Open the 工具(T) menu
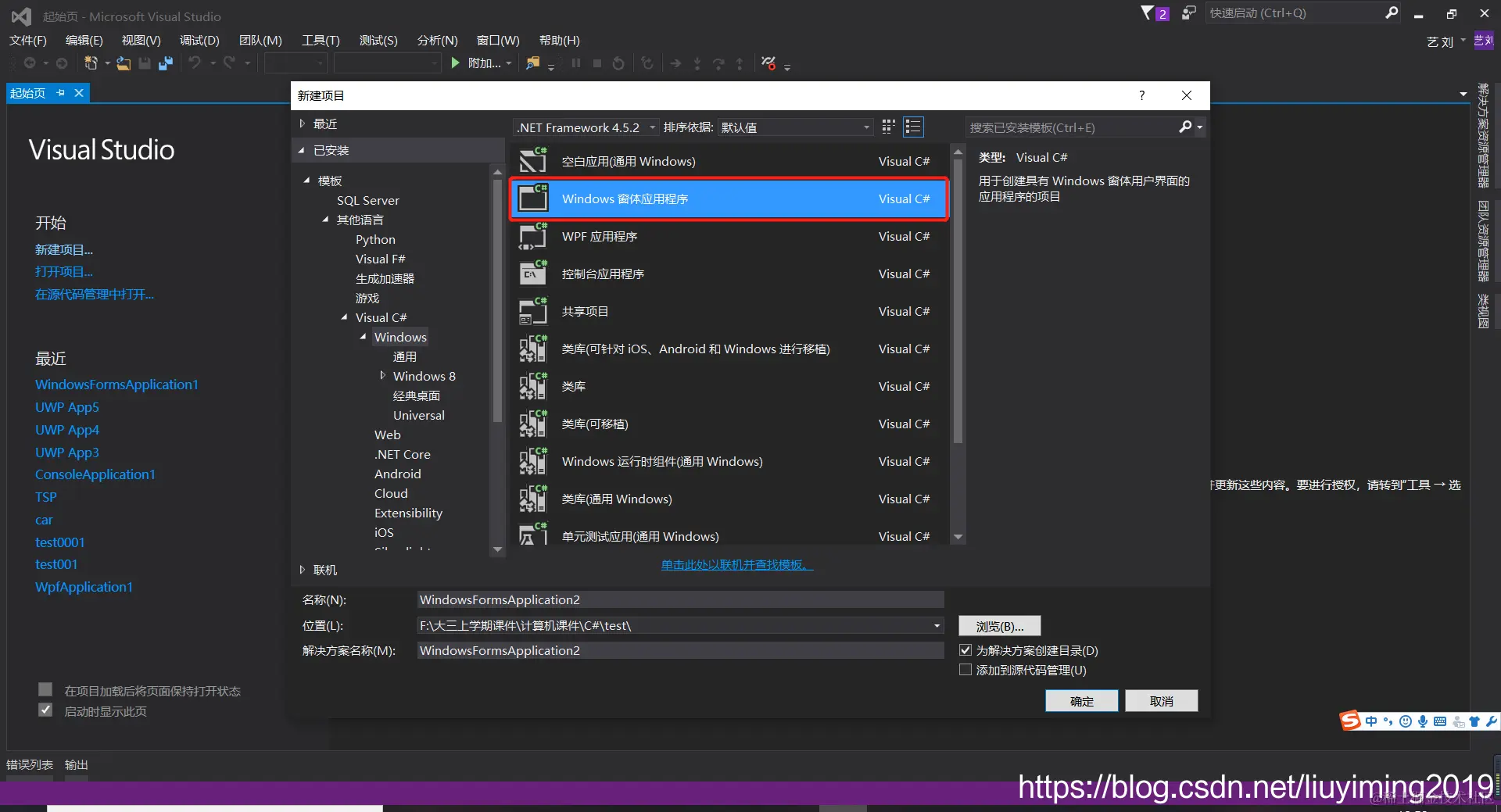Screen dimensions: 1501x812 coord(321,40)
